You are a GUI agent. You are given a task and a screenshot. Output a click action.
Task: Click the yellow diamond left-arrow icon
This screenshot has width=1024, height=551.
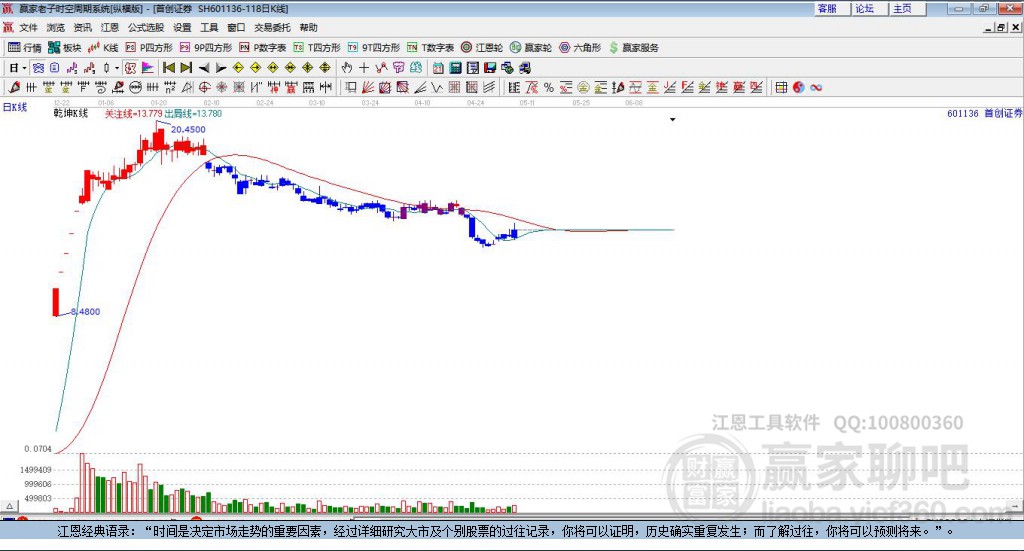(238, 68)
